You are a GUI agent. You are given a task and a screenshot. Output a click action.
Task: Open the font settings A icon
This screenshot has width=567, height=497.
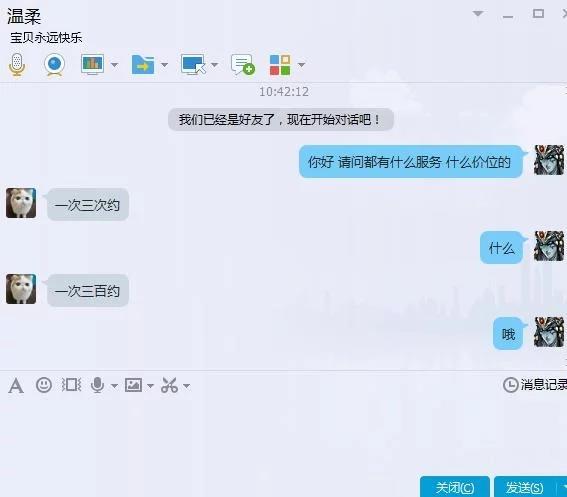(x=16, y=386)
